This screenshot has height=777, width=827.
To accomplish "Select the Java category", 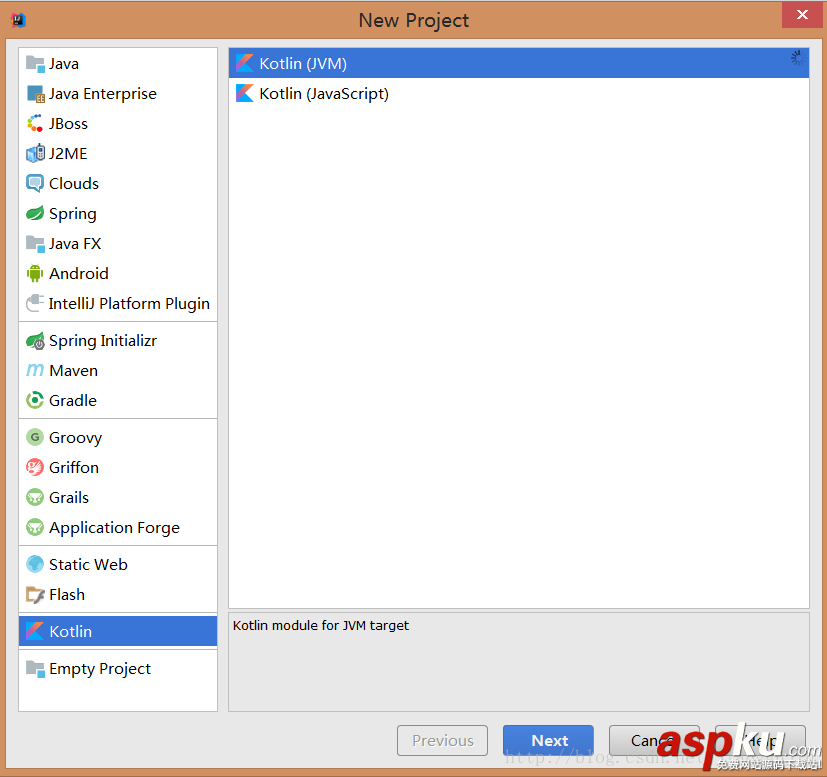I will pos(118,64).
